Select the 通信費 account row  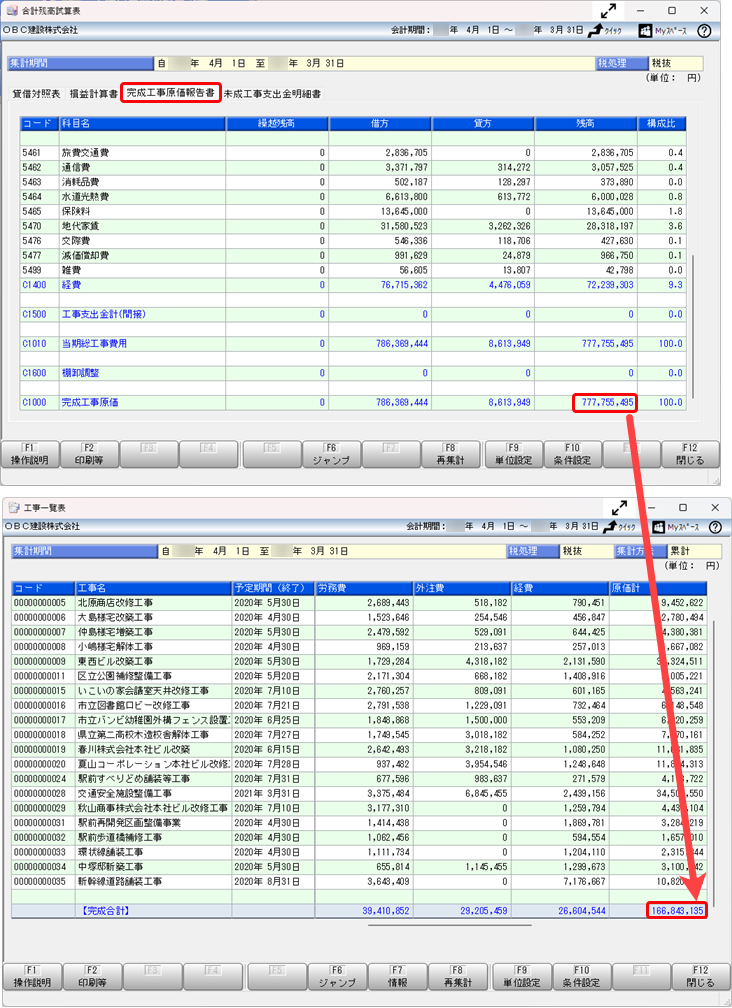coord(353,168)
